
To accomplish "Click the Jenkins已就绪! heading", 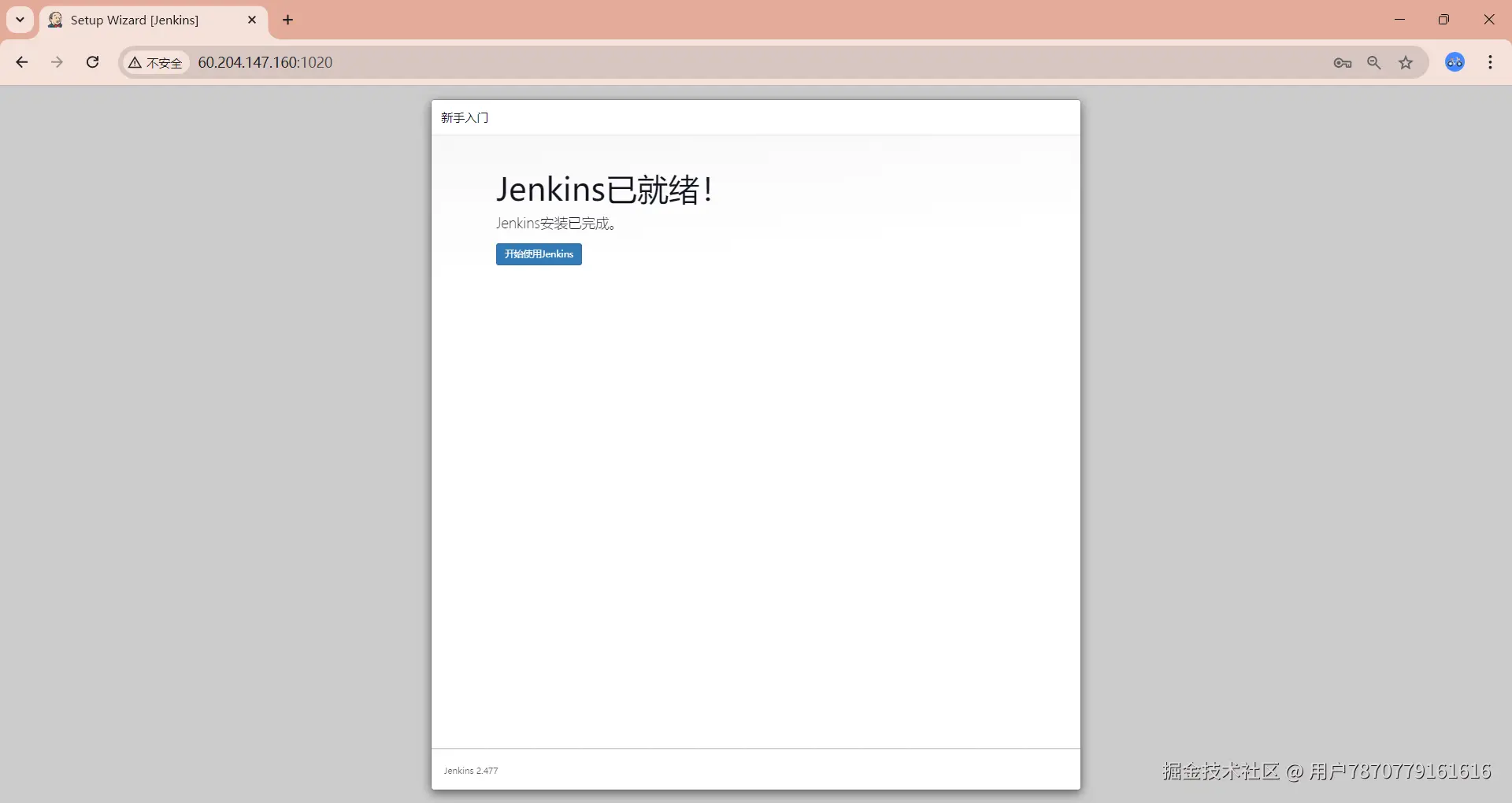I will [x=605, y=190].
